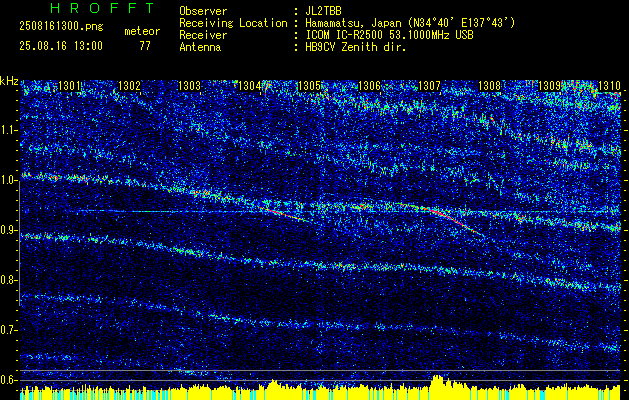This screenshot has height=400, width=629.
Task: Click the 1307 time marker
Action: pyautogui.click(x=429, y=85)
